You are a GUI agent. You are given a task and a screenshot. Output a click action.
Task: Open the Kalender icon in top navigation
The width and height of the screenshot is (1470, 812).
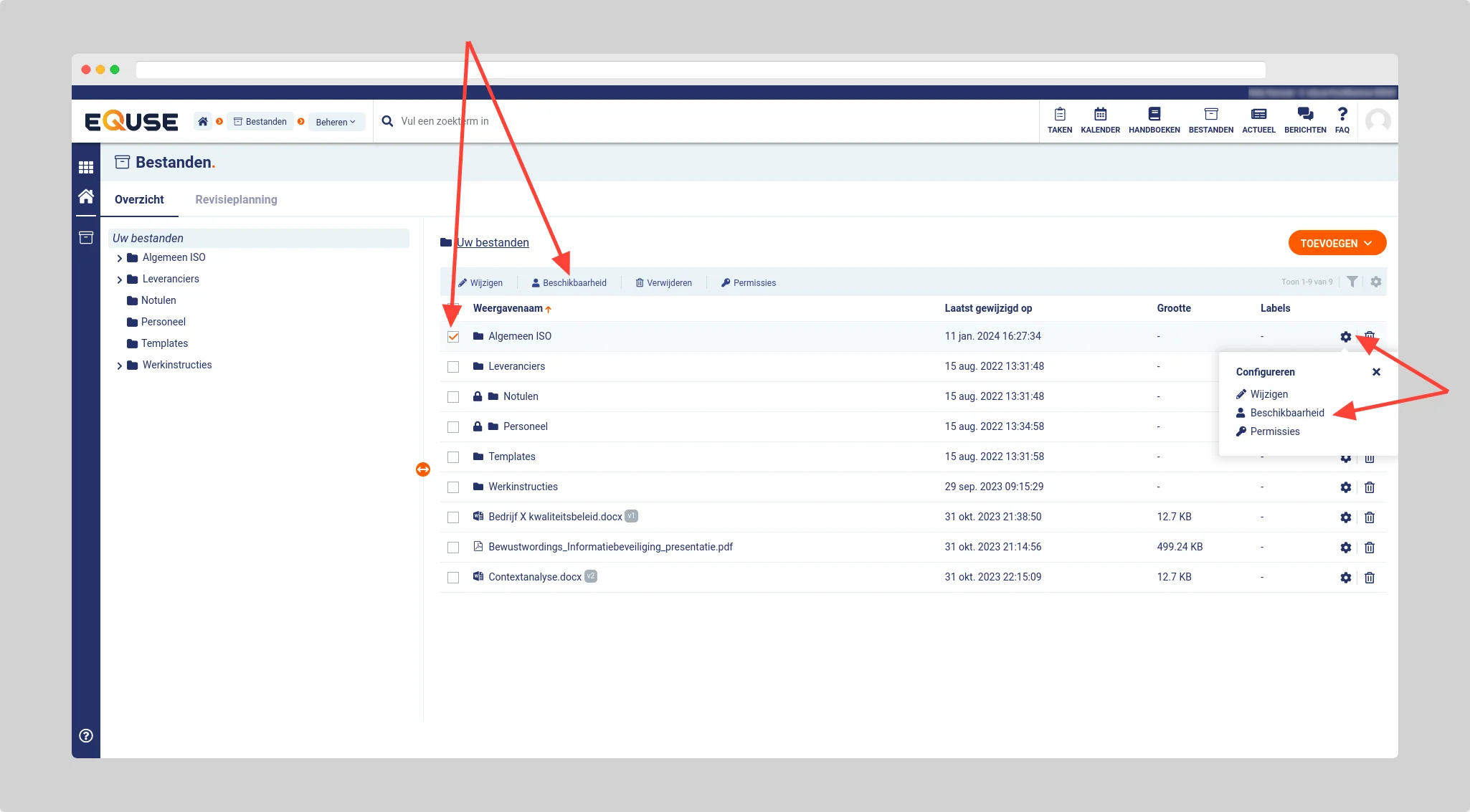(1100, 115)
